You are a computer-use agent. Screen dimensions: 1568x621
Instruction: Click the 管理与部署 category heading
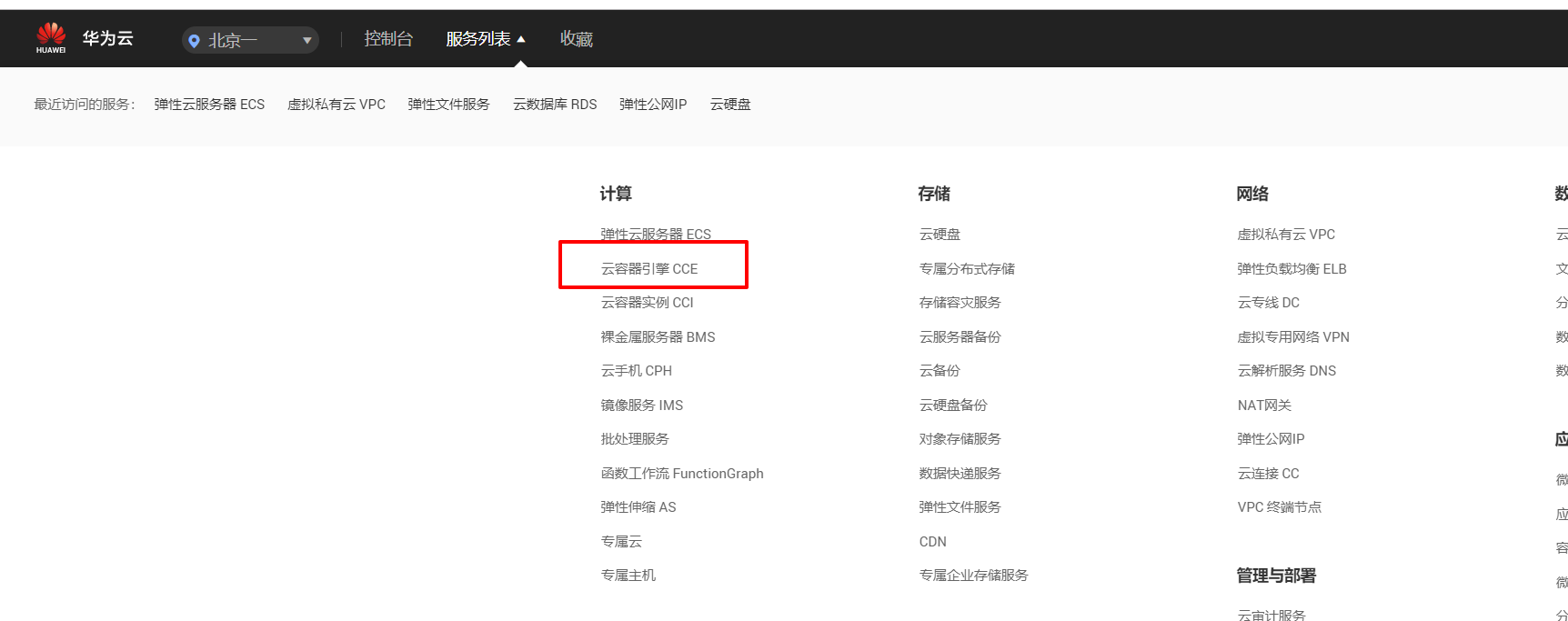click(x=1276, y=576)
